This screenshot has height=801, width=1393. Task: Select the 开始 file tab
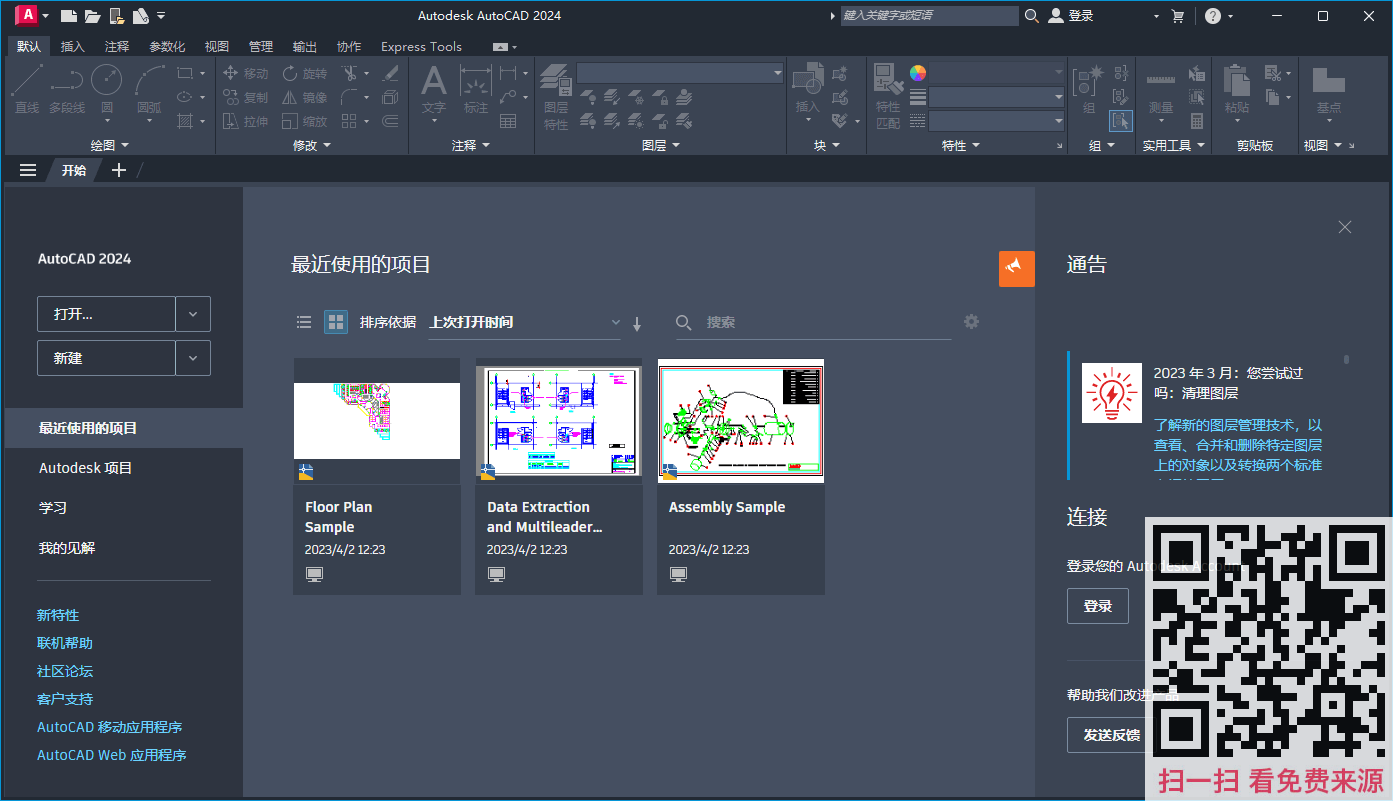(74, 170)
